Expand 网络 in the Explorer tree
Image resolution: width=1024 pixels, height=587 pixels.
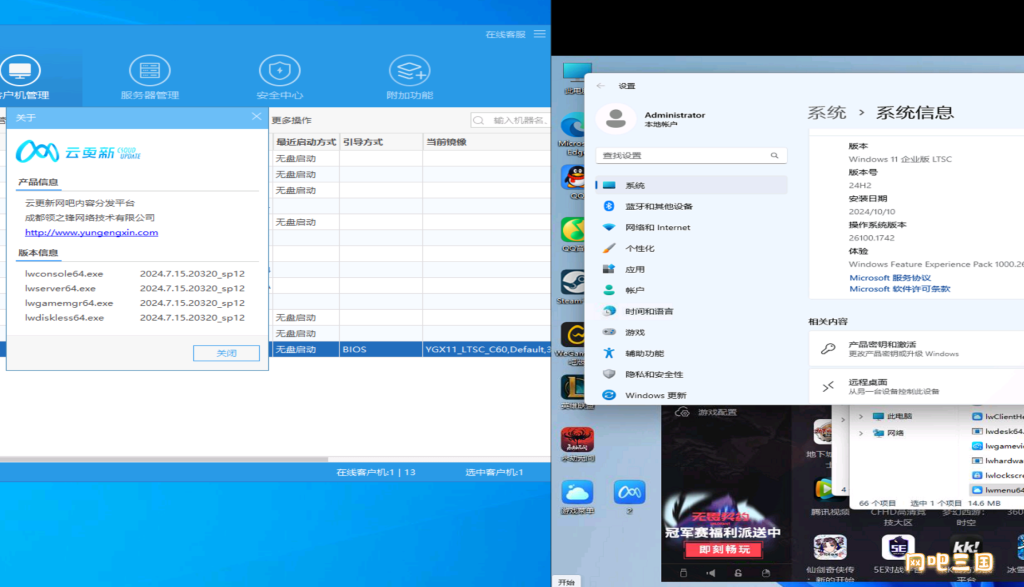click(861, 433)
